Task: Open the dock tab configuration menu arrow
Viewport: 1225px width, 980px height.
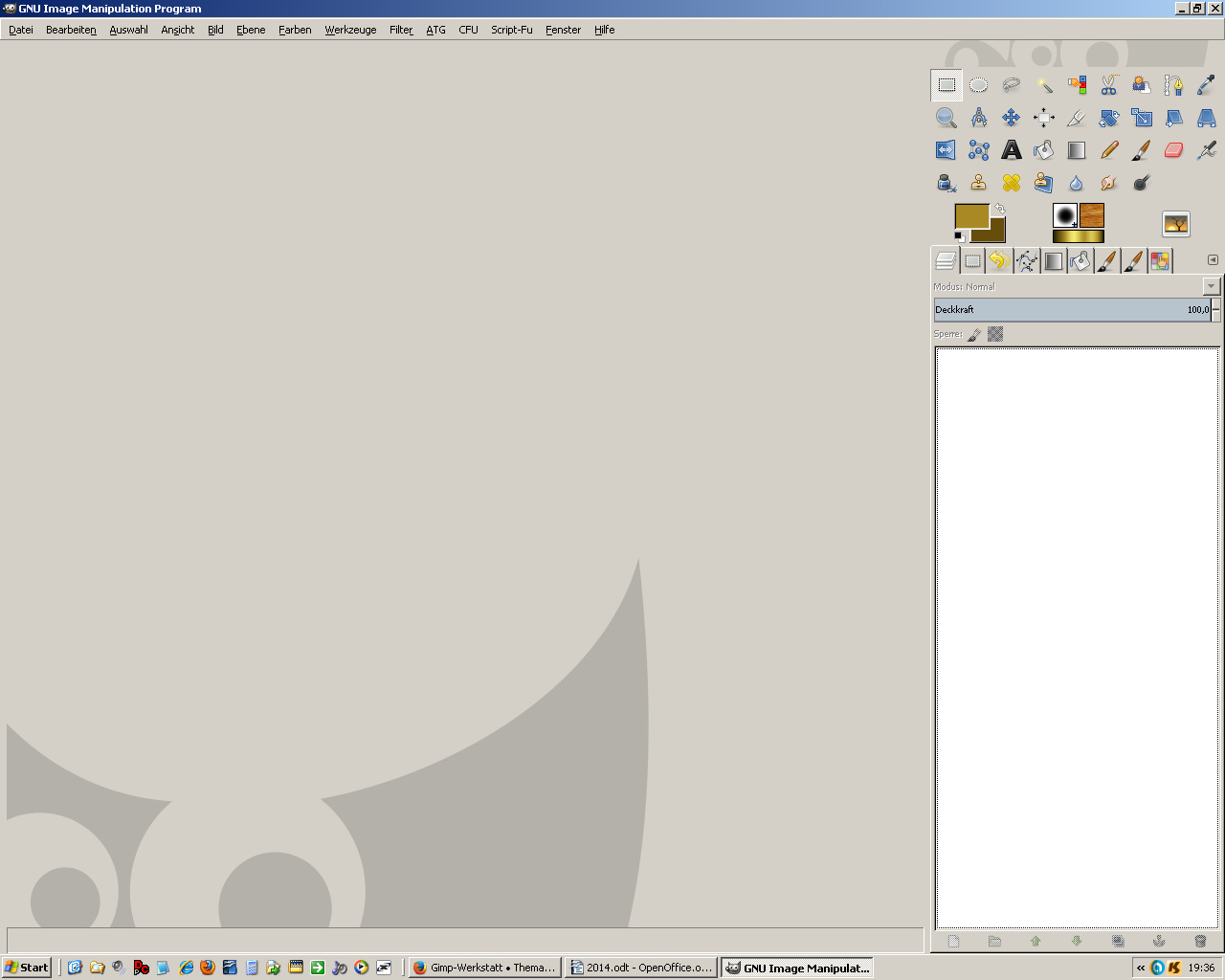Action: tap(1213, 260)
